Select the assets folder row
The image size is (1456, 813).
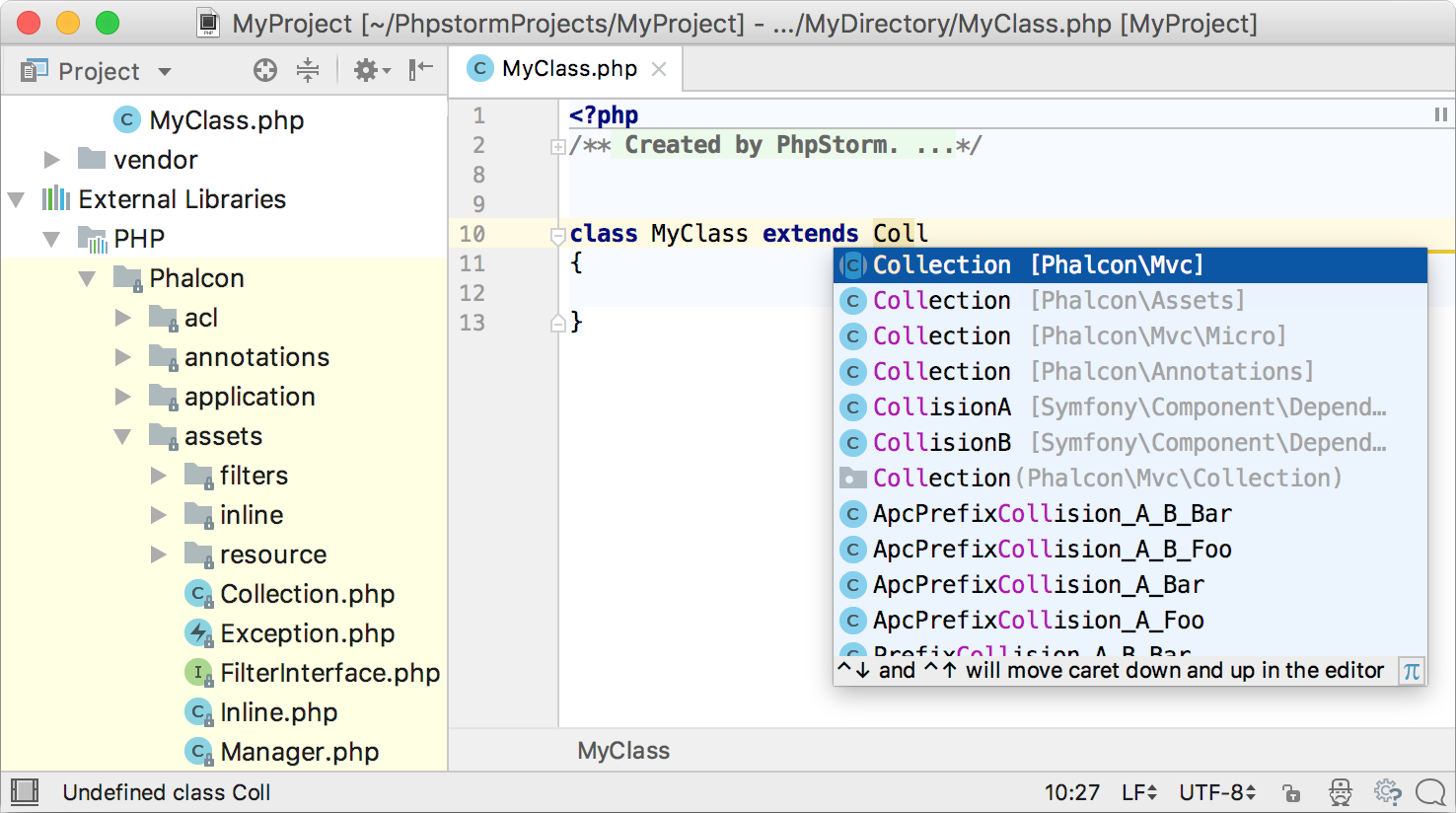(224, 436)
